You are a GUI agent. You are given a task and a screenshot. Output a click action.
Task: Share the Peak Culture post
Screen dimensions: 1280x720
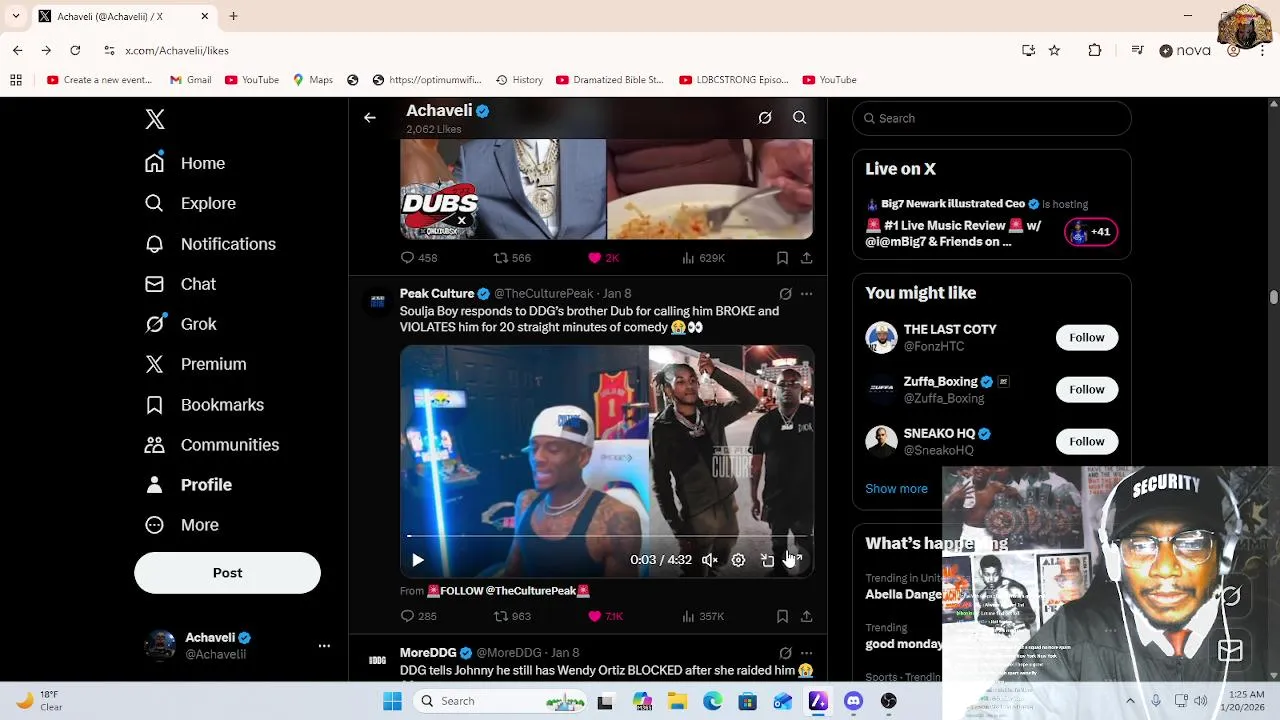[x=806, y=616]
